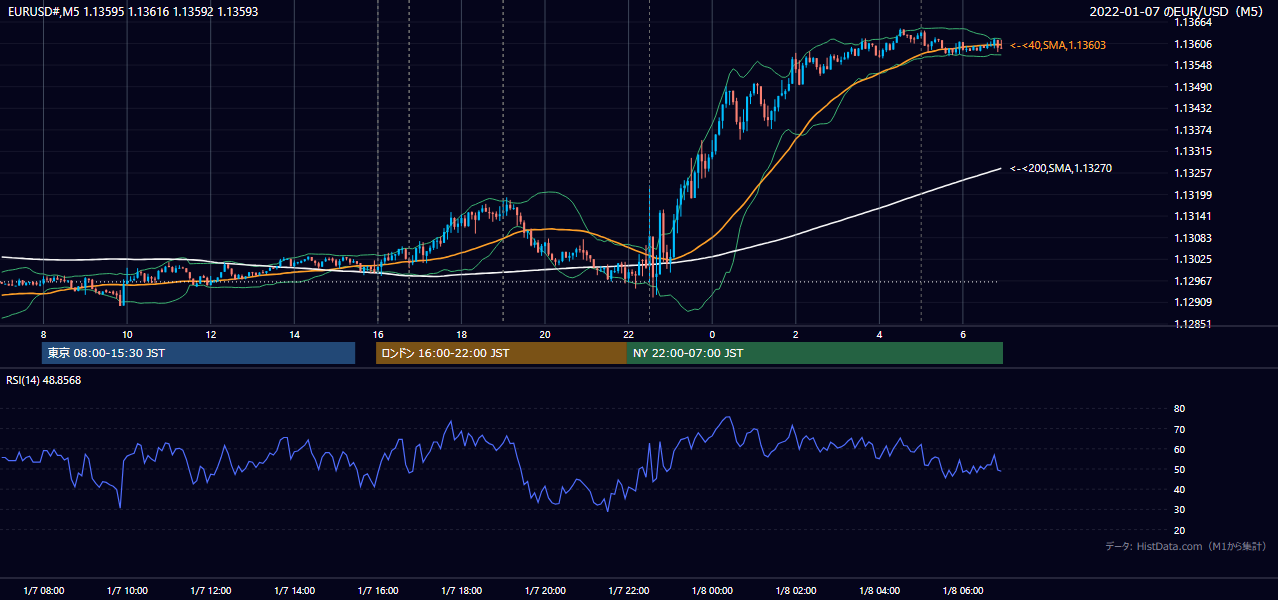
Task: Click price axis value 1.13199
Action: pos(1192,195)
